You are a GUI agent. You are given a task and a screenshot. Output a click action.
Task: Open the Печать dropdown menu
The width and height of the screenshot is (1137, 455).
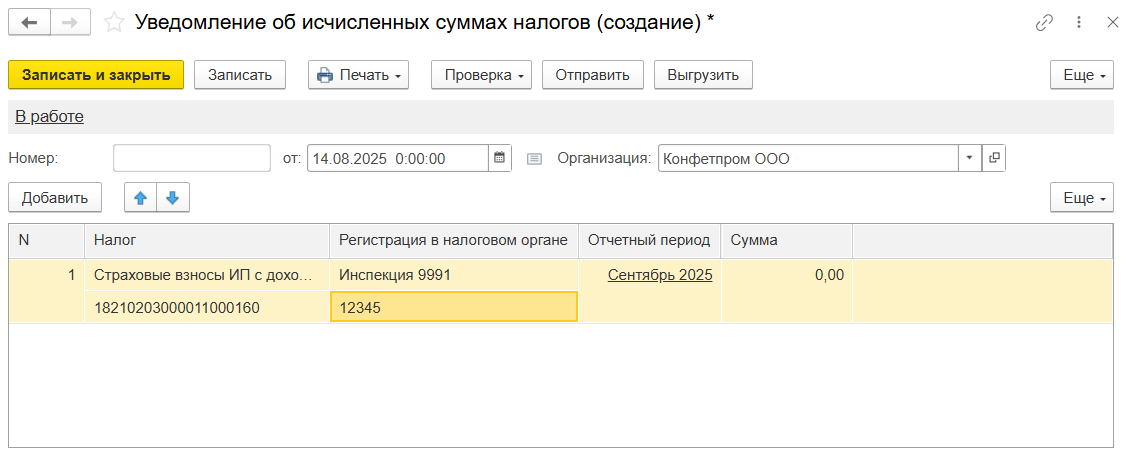(358, 75)
